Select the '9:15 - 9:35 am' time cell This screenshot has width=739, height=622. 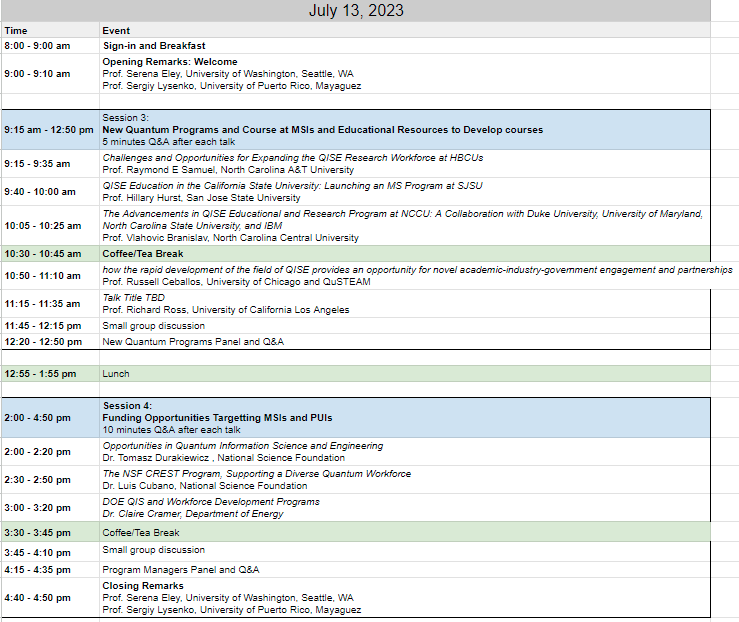tap(50, 164)
